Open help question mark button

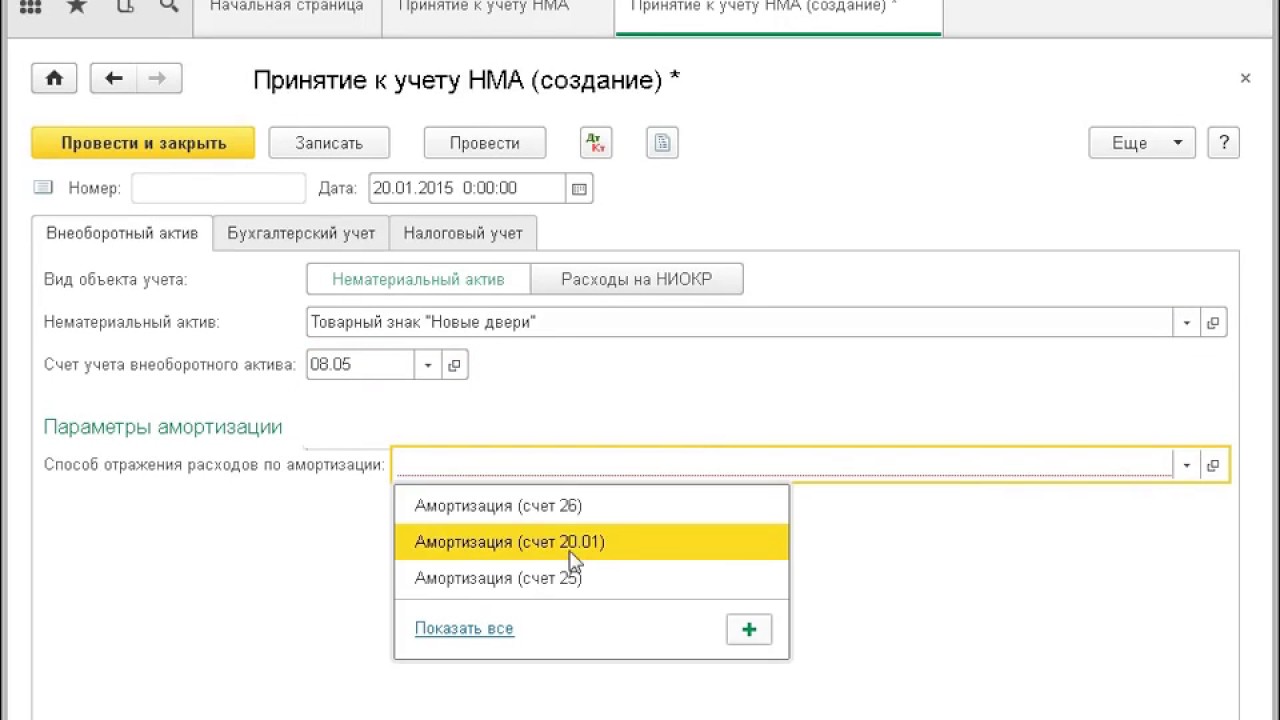coord(1224,143)
